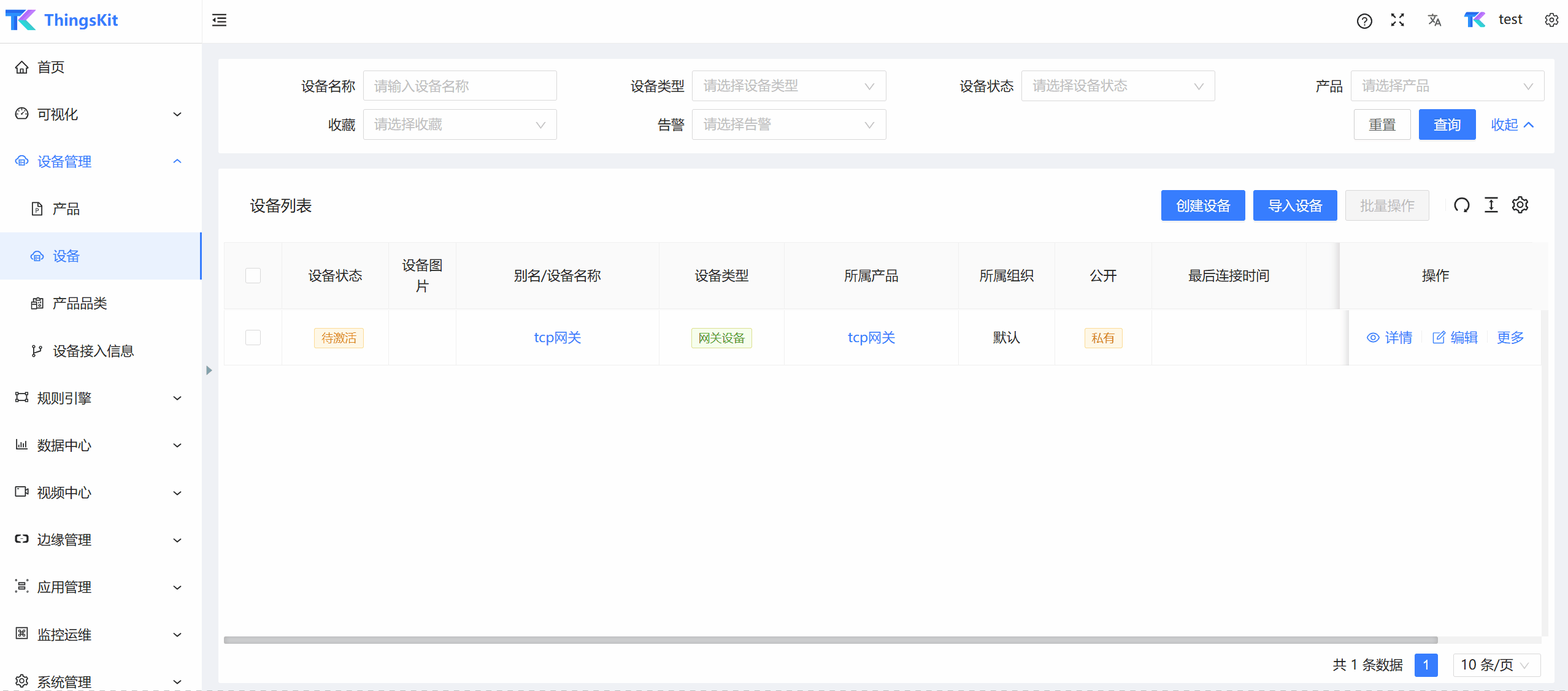Screen dimensions: 1568x691
Task: Enter fullscreen mode via header icon
Action: point(1397,20)
